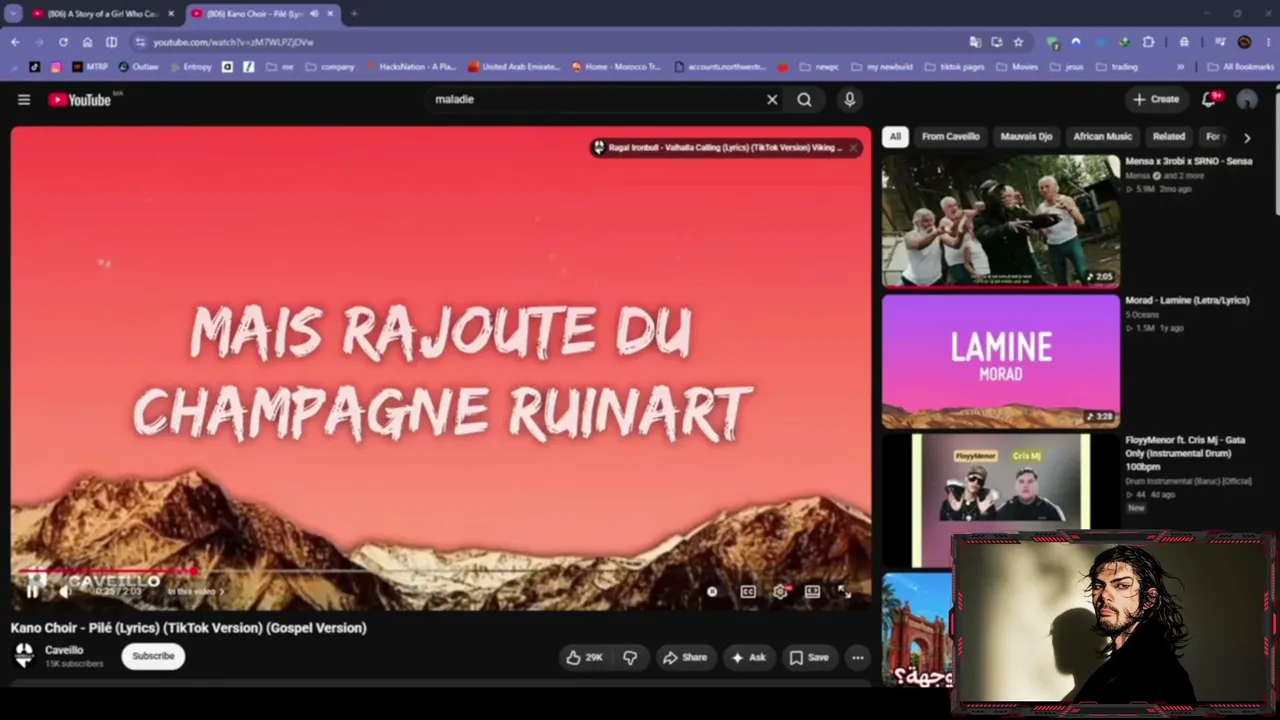Click the Ask button

pos(748,657)
